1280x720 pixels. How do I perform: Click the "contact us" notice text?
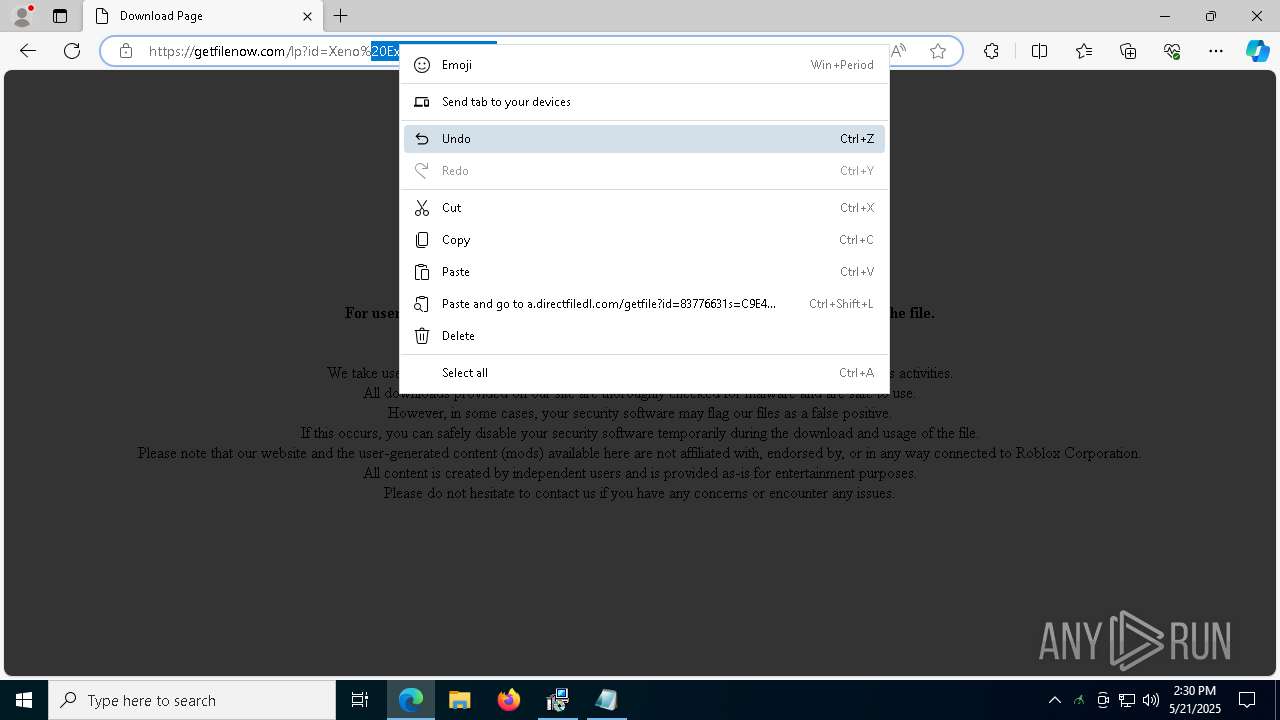(x=639, y=493)
